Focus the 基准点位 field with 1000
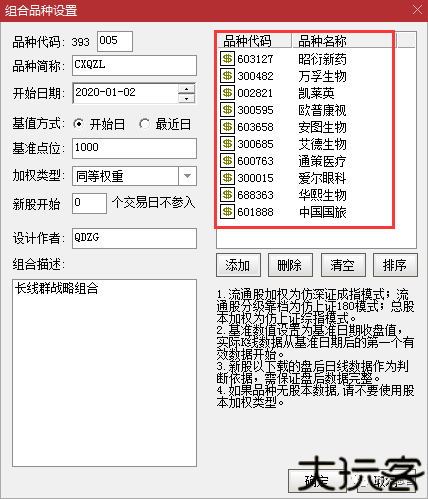 134,148
